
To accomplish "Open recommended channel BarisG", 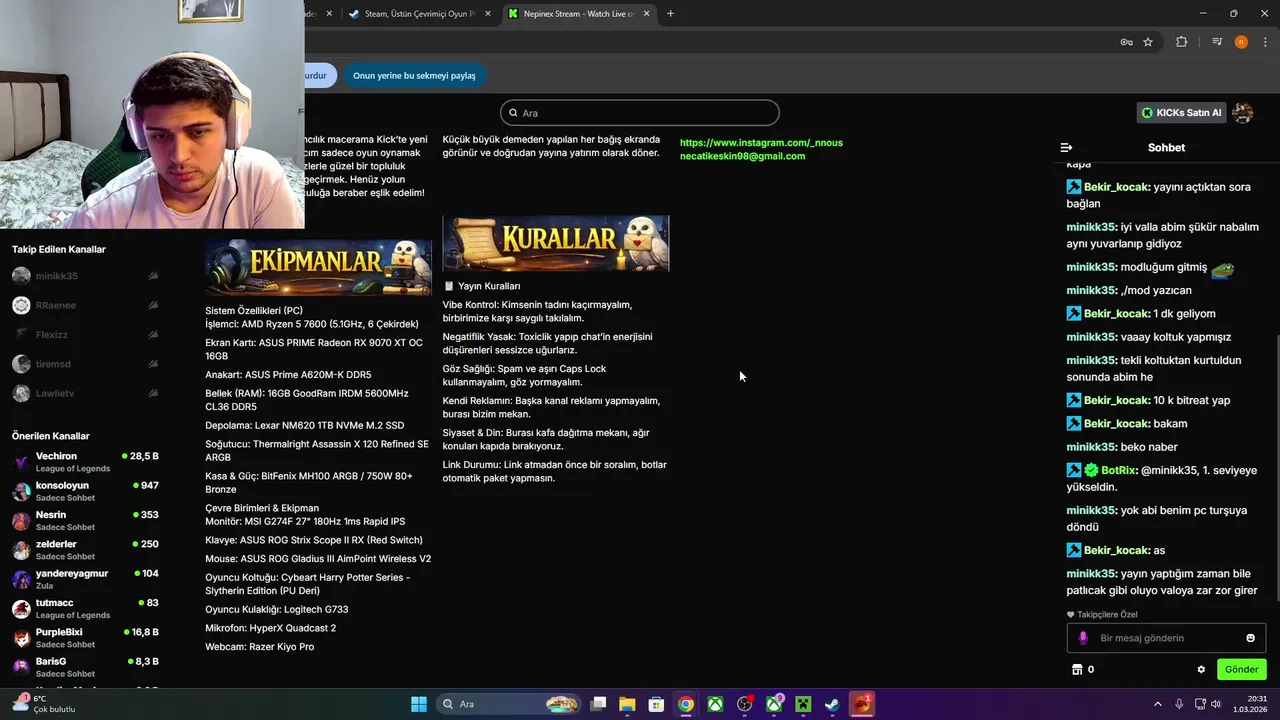I will tap(85, 667).
